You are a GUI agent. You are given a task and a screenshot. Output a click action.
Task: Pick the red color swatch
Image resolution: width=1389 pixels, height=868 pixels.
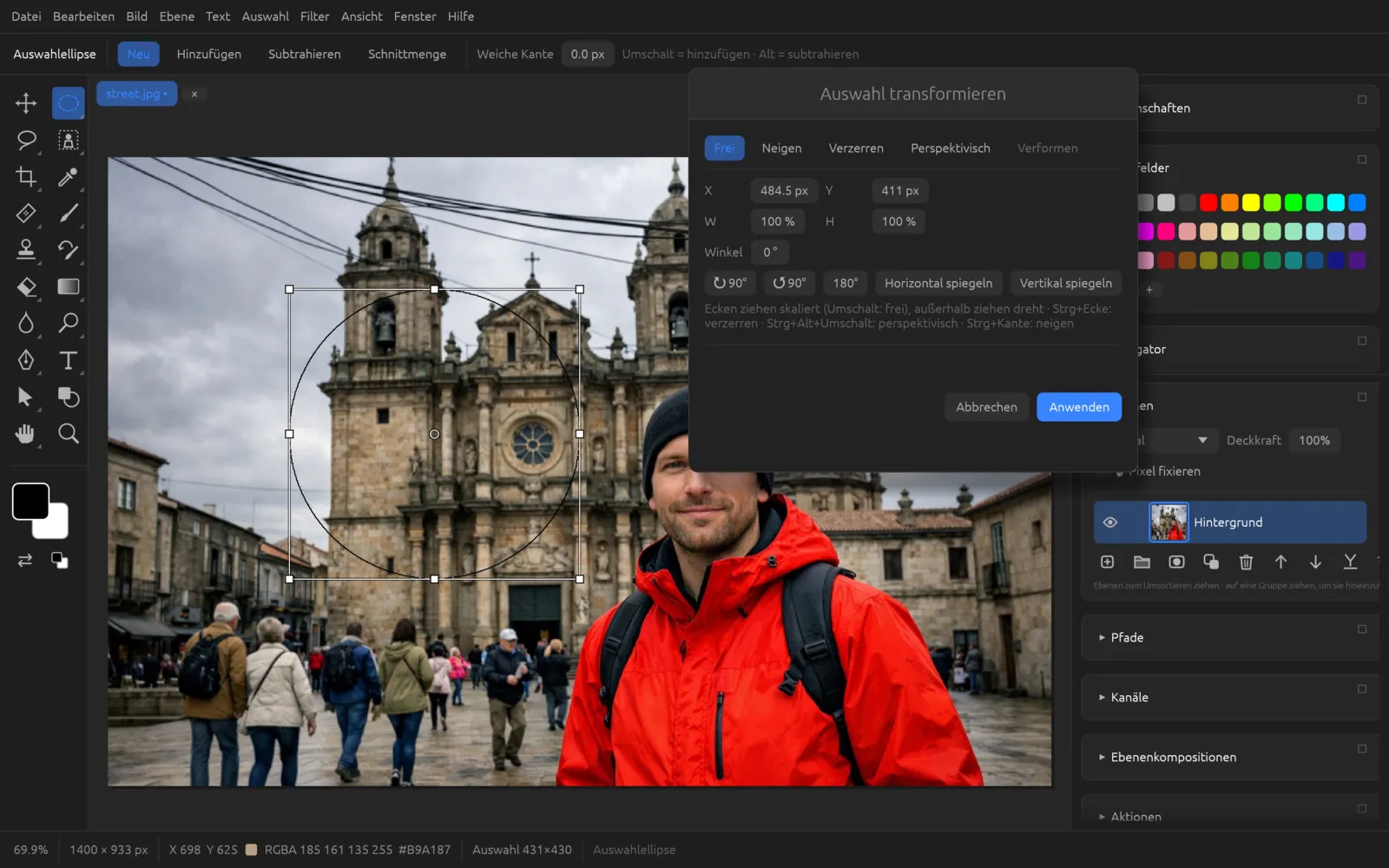point(1208,203)
